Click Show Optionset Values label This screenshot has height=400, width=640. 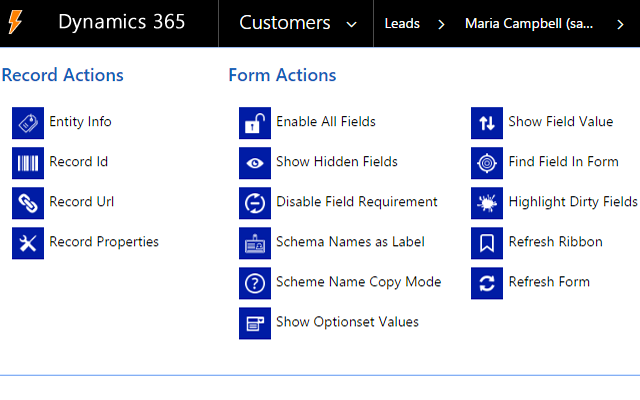pyautogui.click(x=347, y=322)
